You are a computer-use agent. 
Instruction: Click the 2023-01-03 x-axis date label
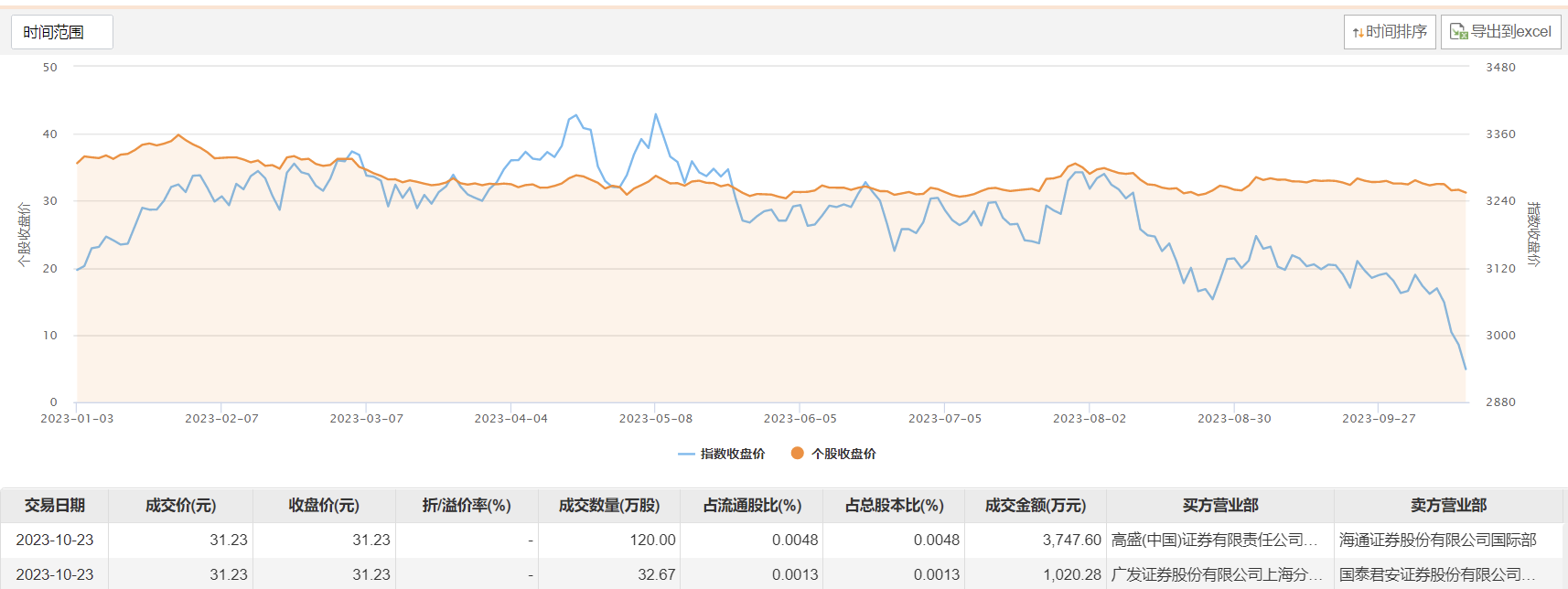[x=77, y=419]
